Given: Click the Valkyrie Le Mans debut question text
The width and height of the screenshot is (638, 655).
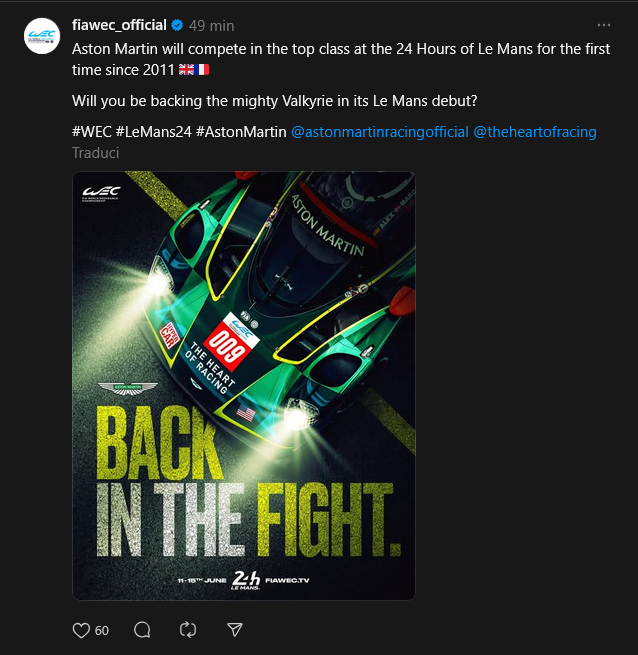Looking at the screenshot, I should point(275,101).
